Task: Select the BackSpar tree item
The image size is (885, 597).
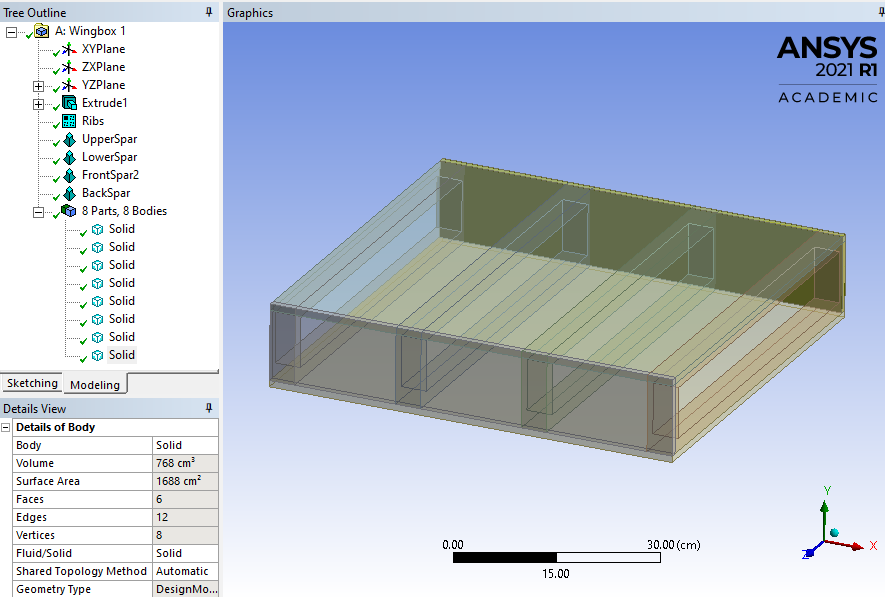Action: 106,193
